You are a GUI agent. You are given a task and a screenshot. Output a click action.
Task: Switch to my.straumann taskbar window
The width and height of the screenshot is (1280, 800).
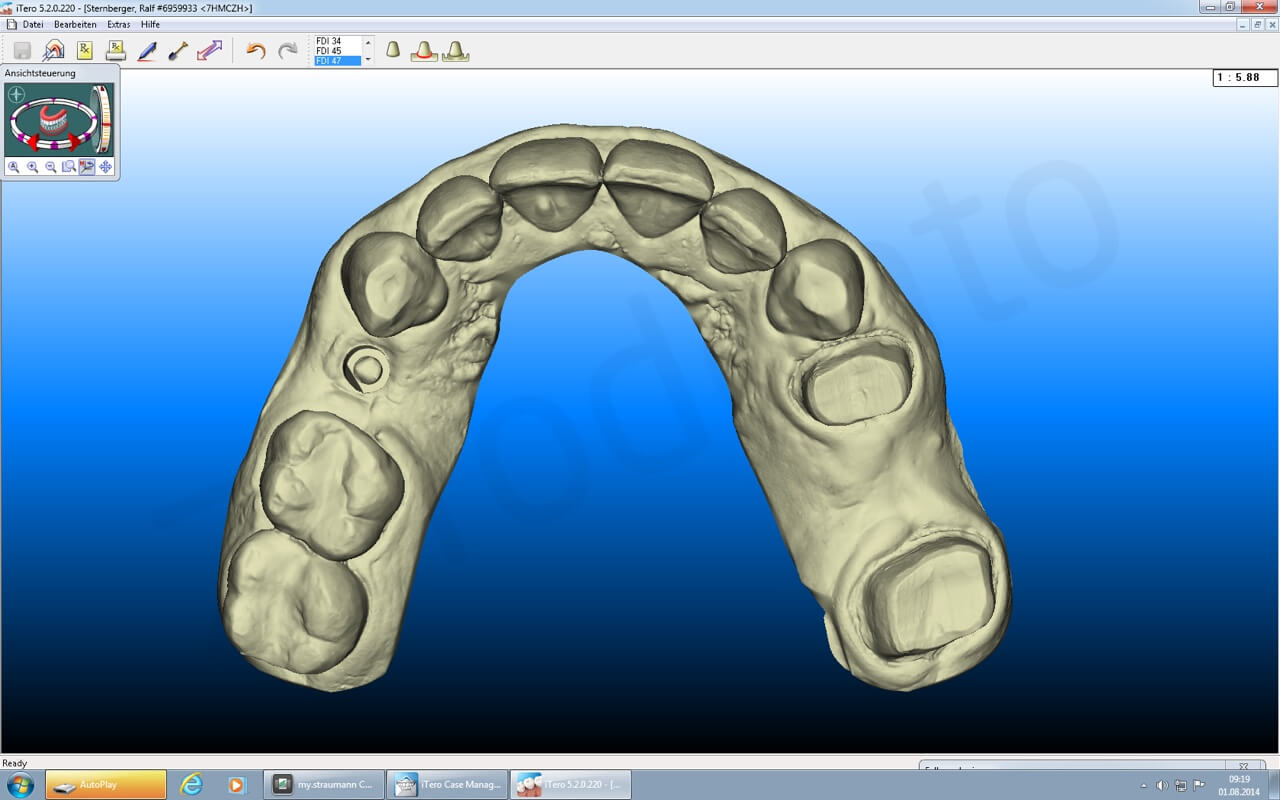pos(324,785)
